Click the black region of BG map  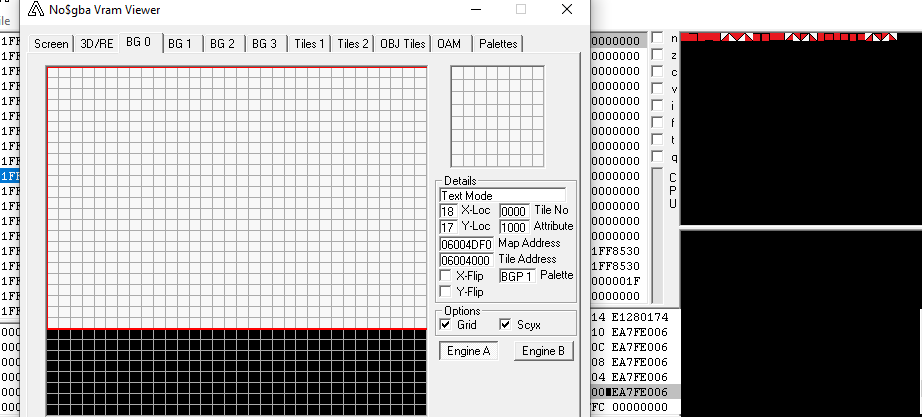237,372
